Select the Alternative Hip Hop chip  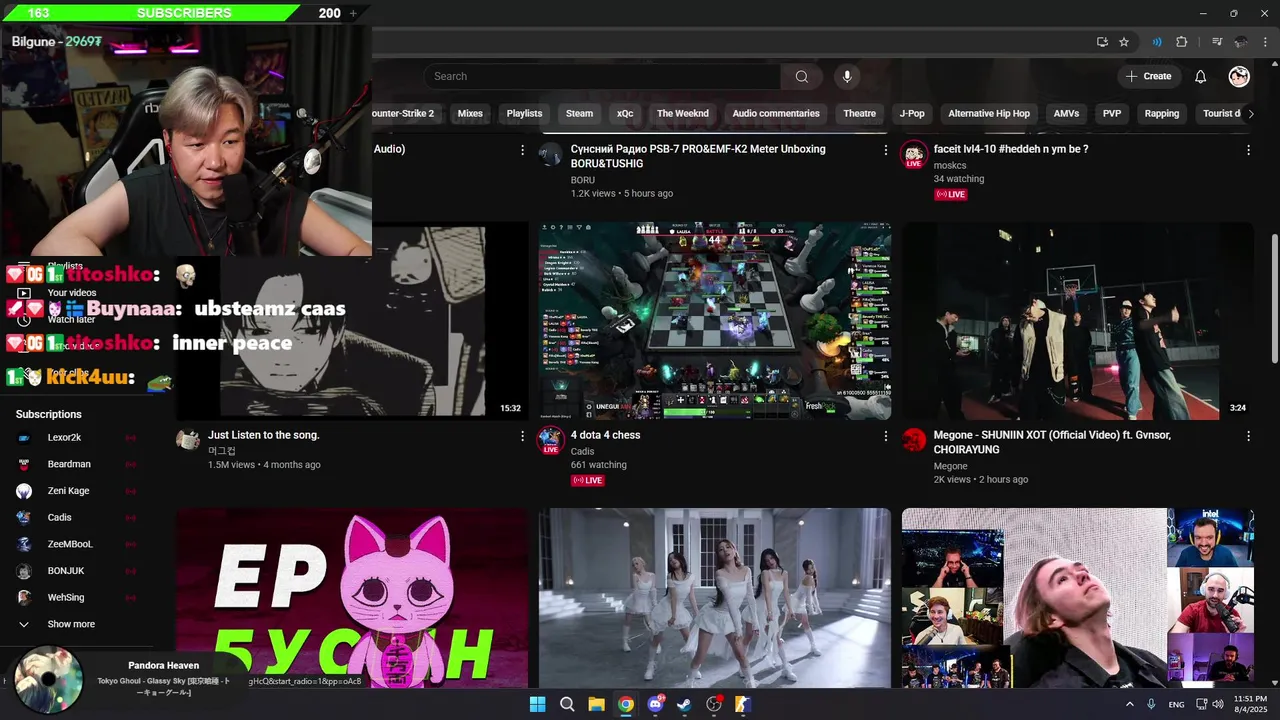click(x=989, y=114)
